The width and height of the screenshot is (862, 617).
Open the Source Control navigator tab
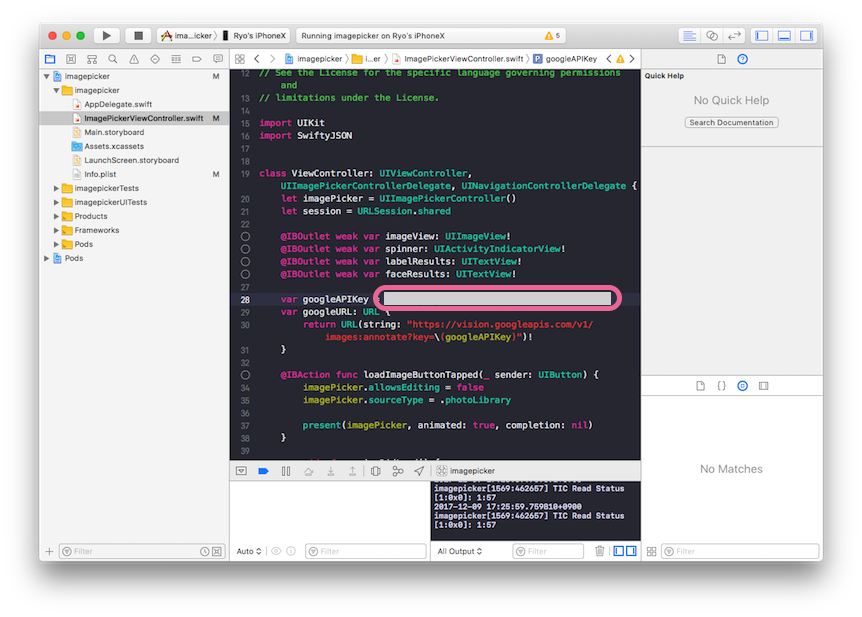coord(71,59)
